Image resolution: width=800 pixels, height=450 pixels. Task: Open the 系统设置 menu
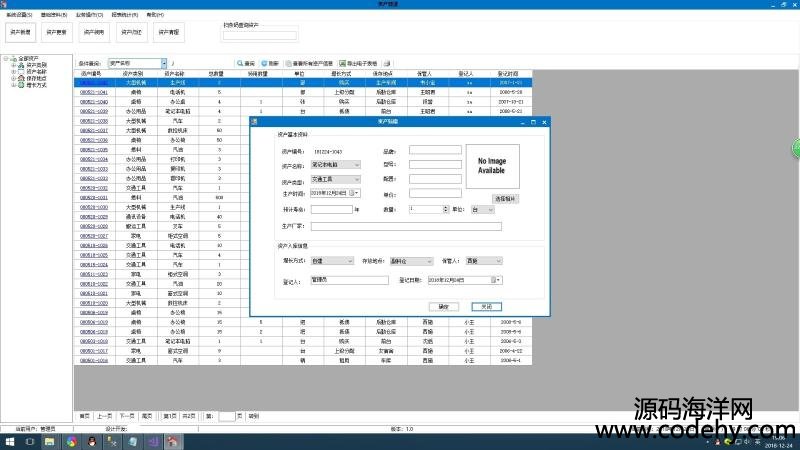pyautogui.click(x=19, y=15)
